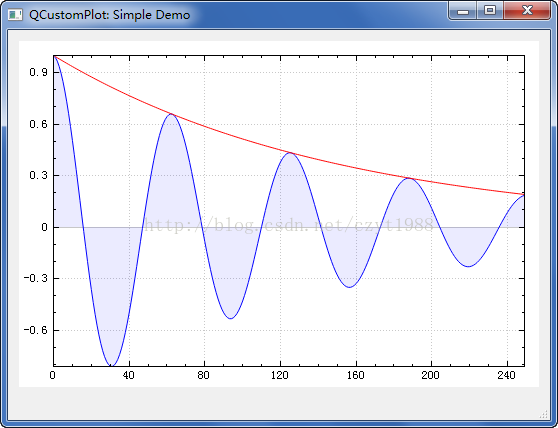Minimize the QCustomPlot window
The height and width of the screenshot is (428, 558).
[463, 11]
